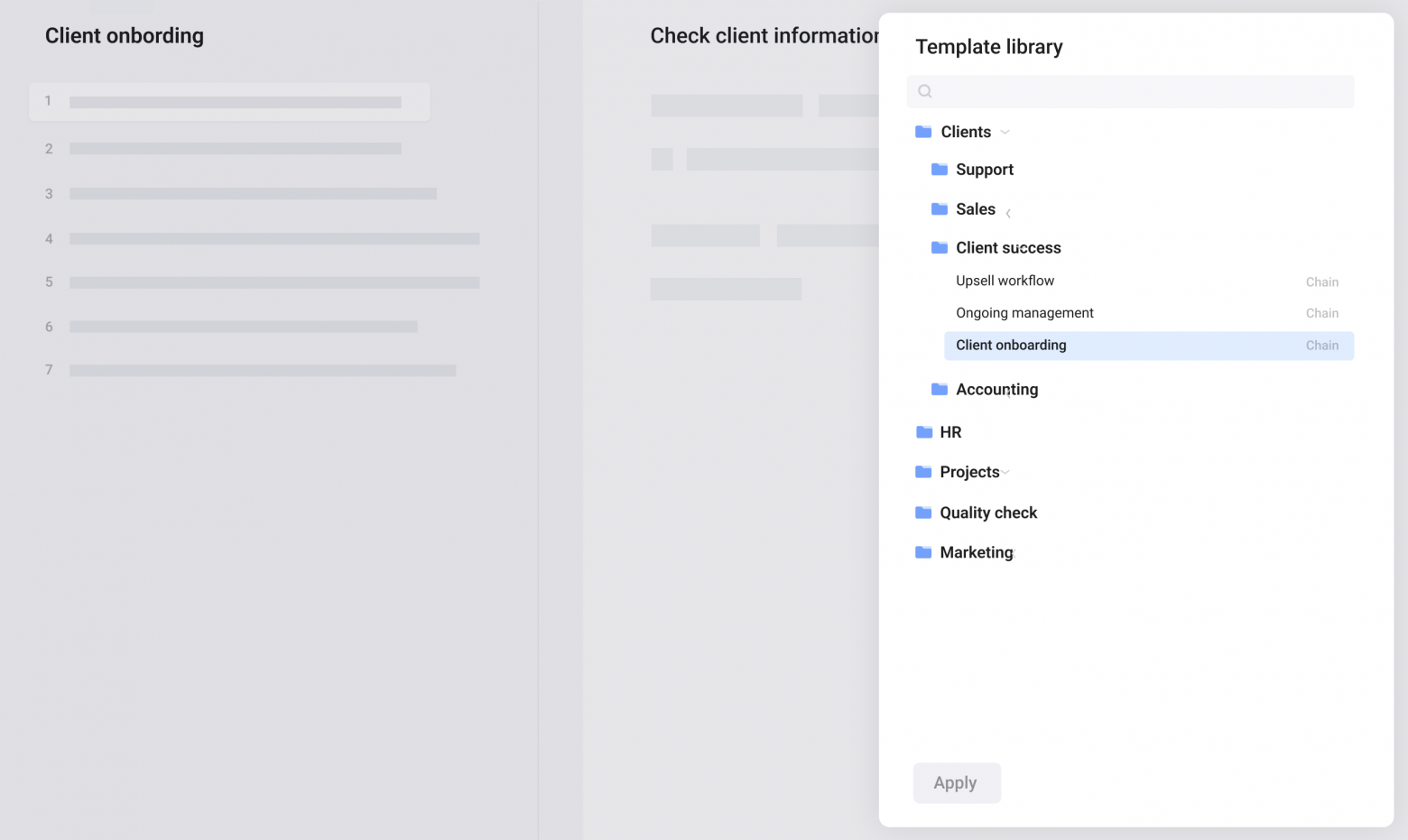Viewport: 1408px width, 840px height.
Task: Collapse the Clients folder using its chevron
Action: tap(1005, 133)
